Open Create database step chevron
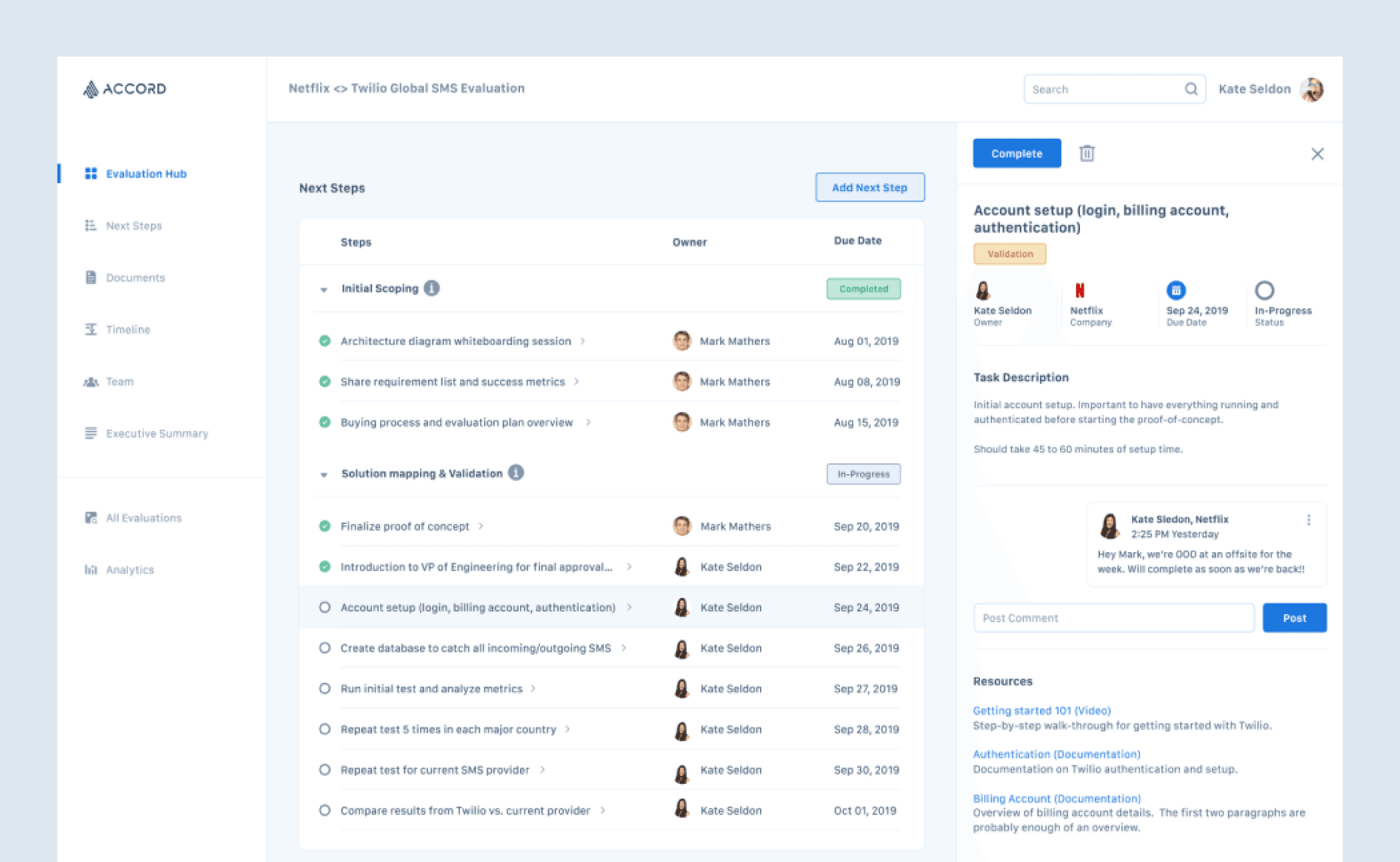Viewport: 1400px width, 862px height. pyautogui.click(x=624, y=648)
